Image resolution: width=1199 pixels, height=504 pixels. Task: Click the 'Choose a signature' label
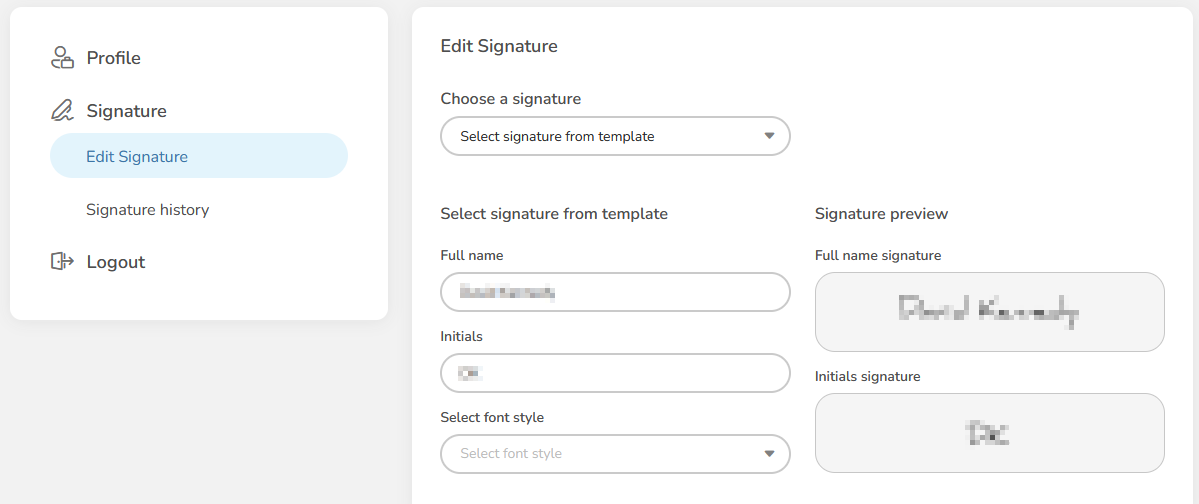pyautogui.click(x=510, y=99)
